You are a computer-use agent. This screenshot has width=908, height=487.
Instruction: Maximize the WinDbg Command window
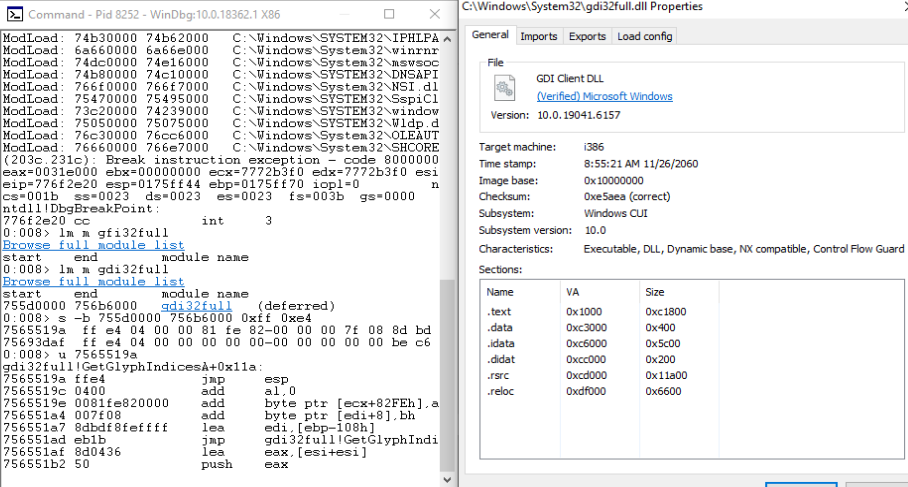pyautogui.click(x=389, y=14)
